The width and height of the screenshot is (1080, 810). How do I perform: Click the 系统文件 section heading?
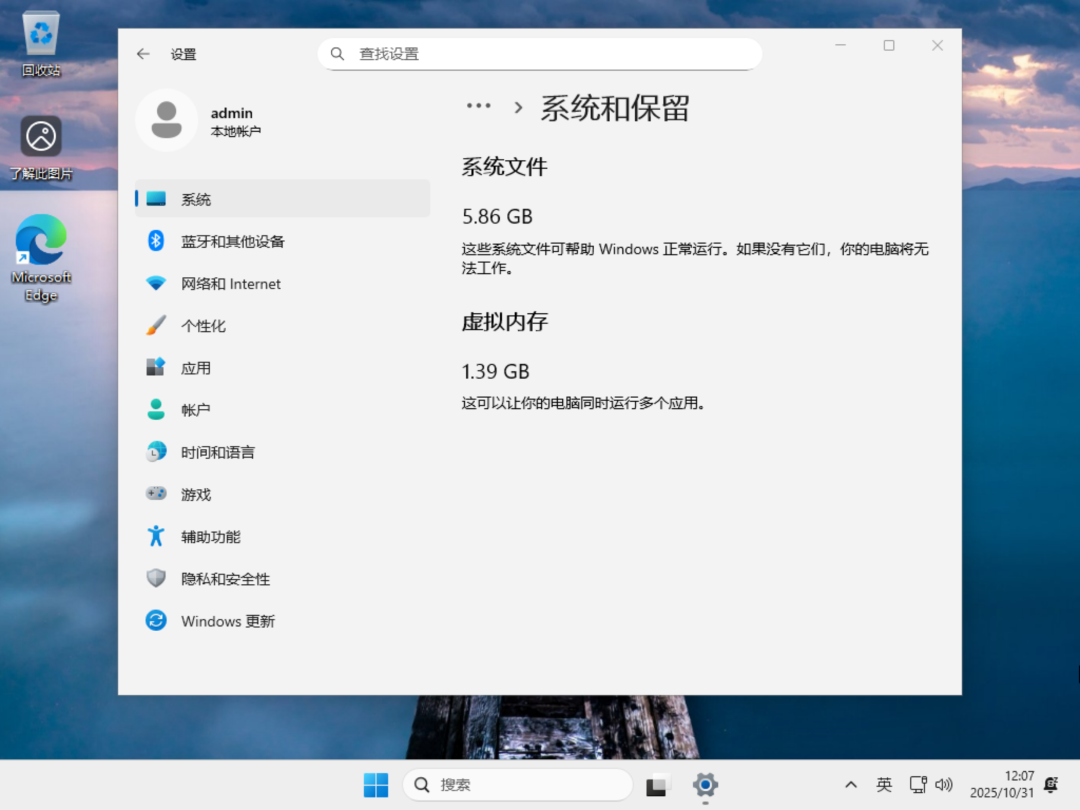tap(504, 166)
